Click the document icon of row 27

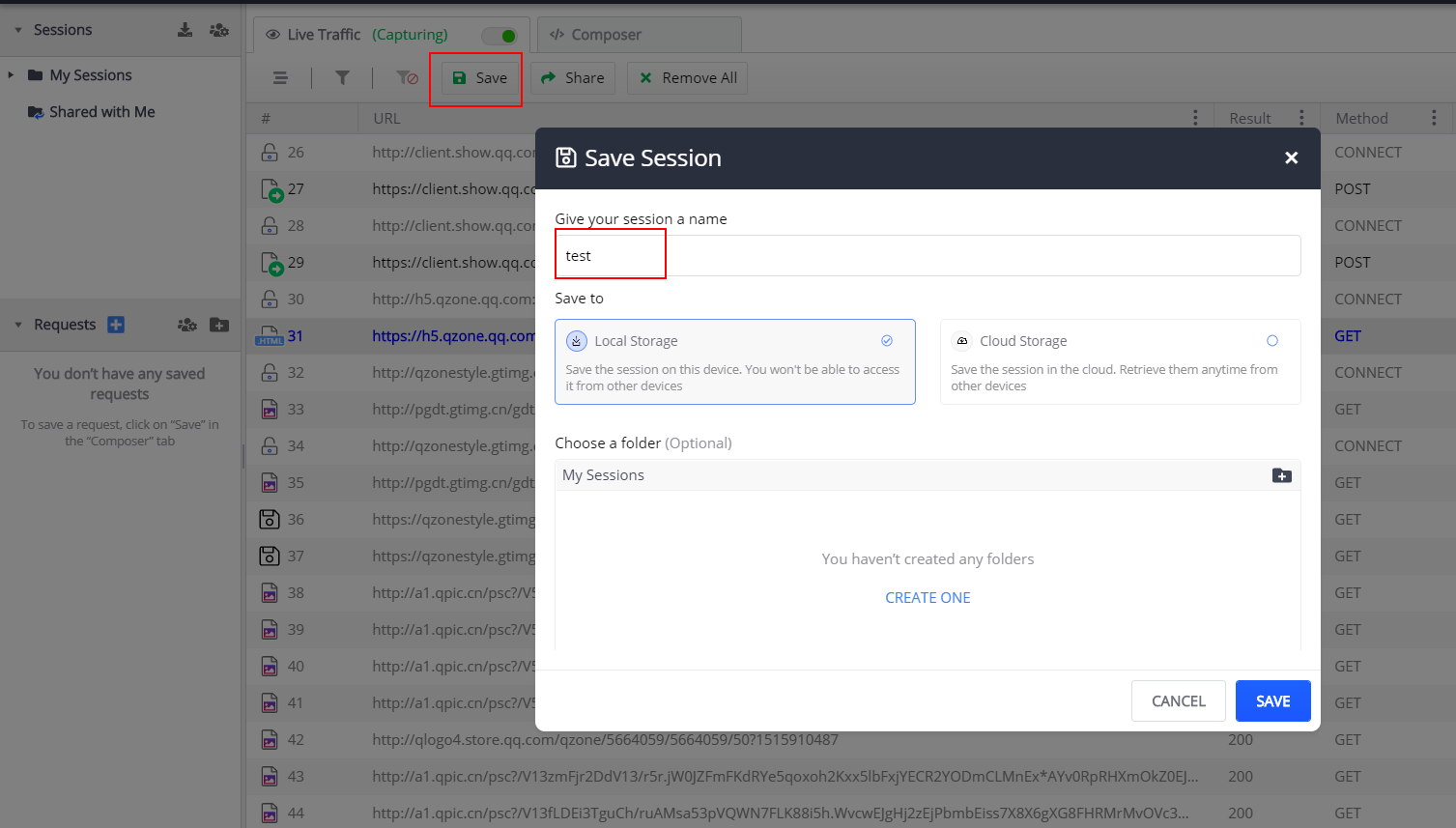click(271, 189)
